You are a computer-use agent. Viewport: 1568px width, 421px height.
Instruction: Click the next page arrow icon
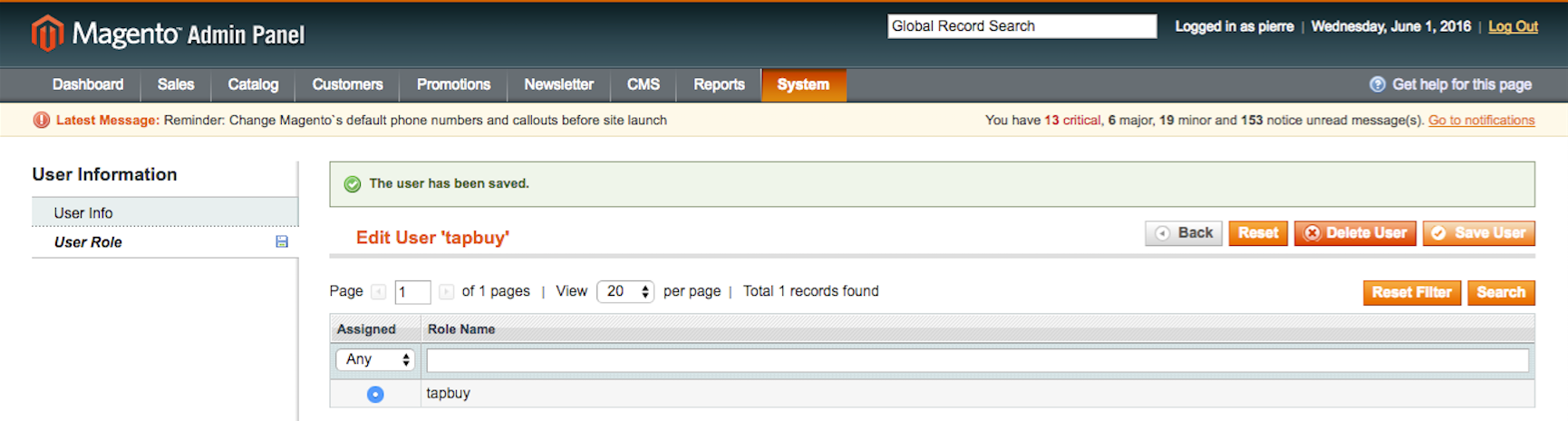[x=446, y=291]
